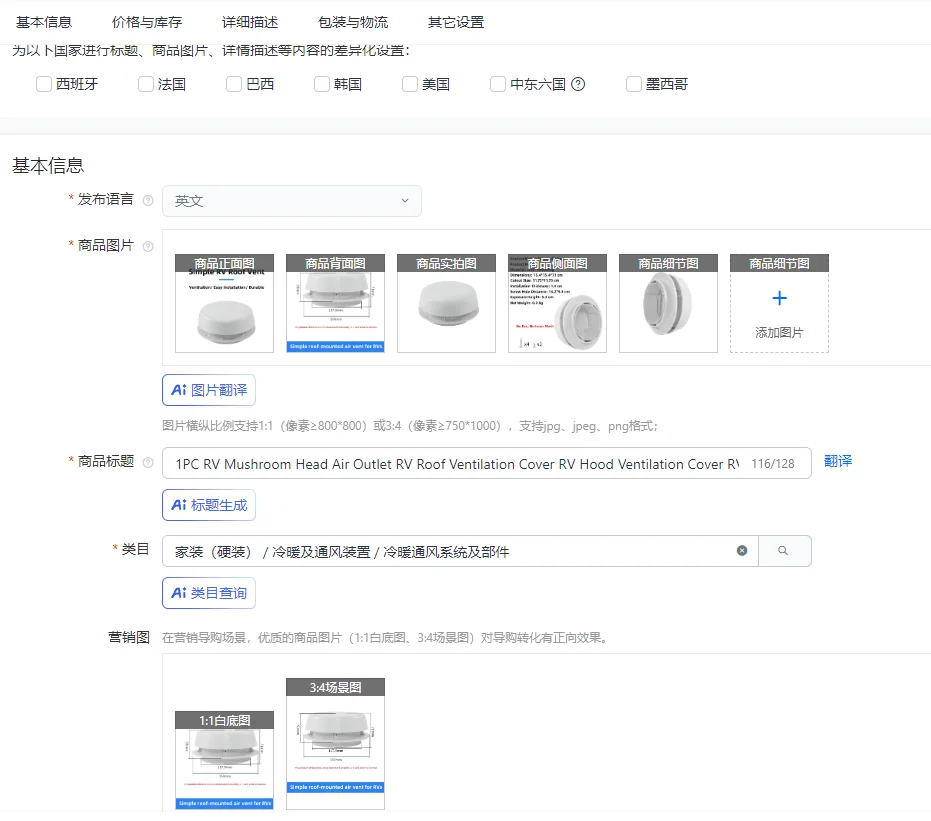Image resolution: width=931 pixels, height=821 pixels.
Task: Clear the 类目 field with X icon
Action: [742, 551]
